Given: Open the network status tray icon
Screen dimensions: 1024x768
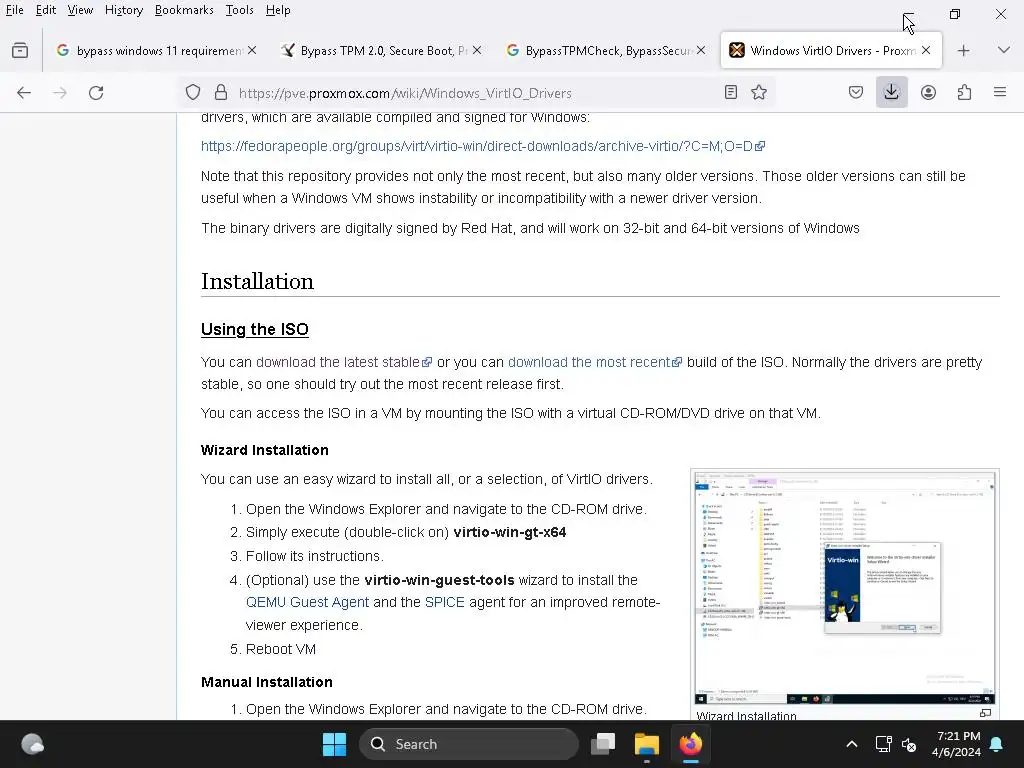Looking at the screenshot, I should [x=884, y=744].
